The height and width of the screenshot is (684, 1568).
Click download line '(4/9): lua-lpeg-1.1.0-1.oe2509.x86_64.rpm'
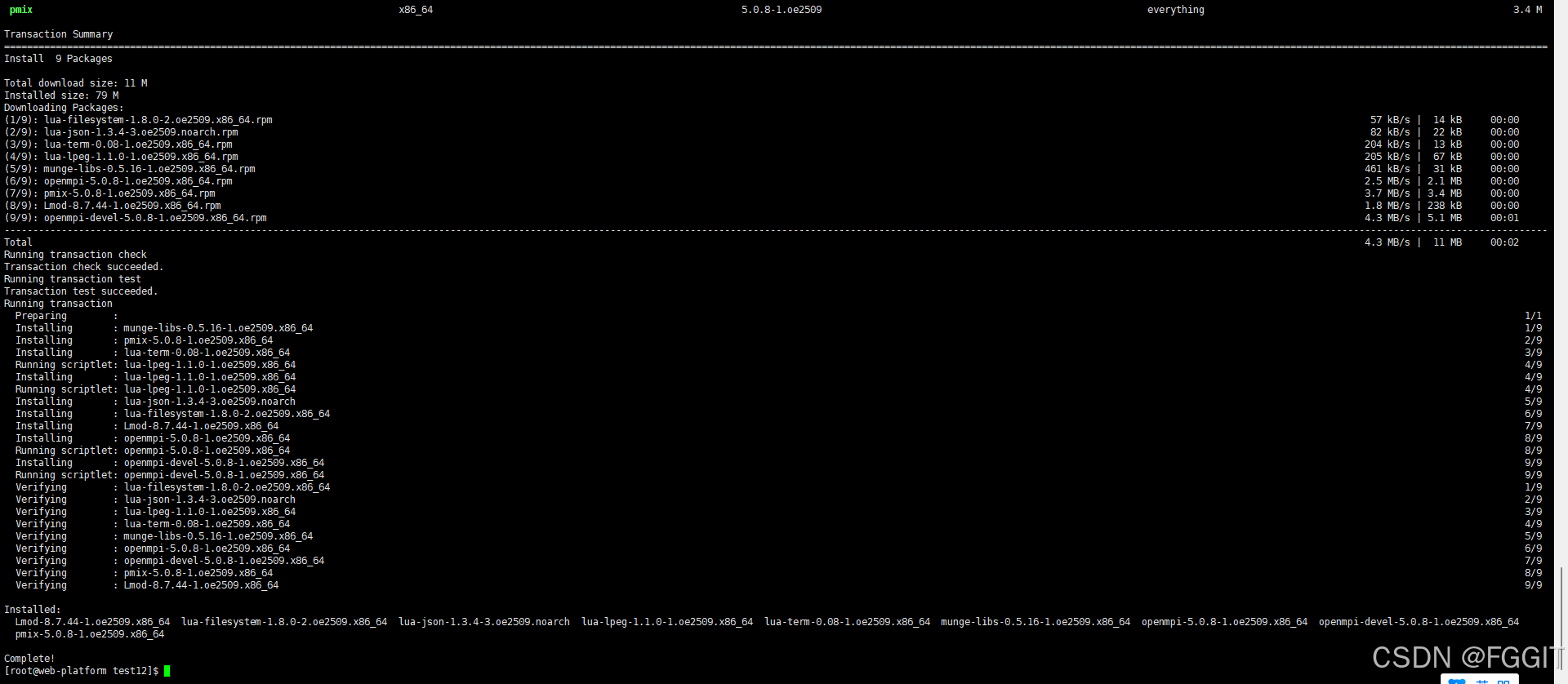tap(122, 157)
